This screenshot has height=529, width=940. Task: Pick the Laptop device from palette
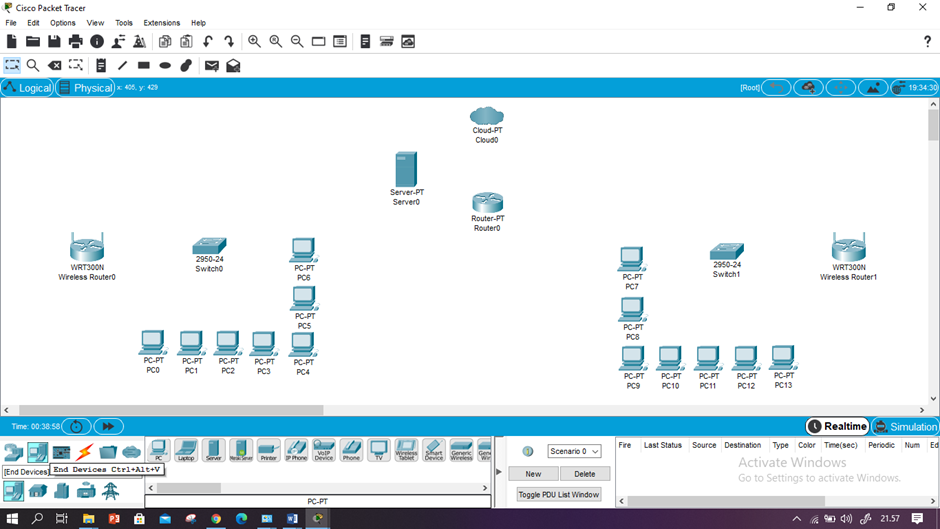click(x=186, y=450)
